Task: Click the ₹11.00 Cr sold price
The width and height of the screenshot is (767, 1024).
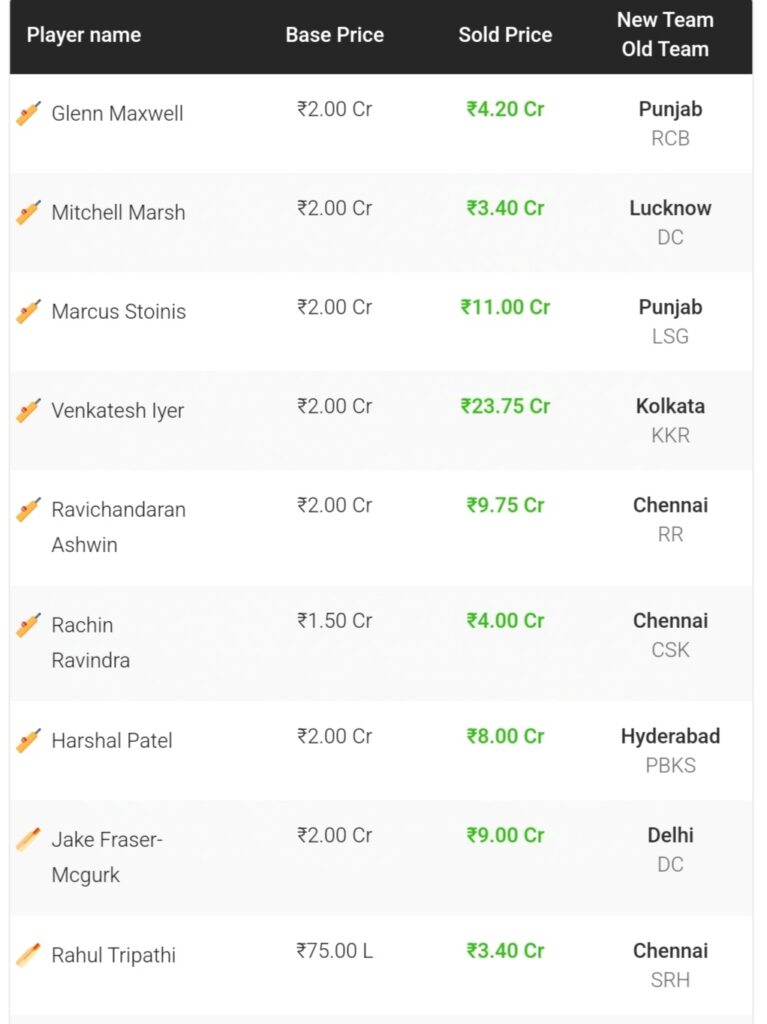Action: point(505,307)
